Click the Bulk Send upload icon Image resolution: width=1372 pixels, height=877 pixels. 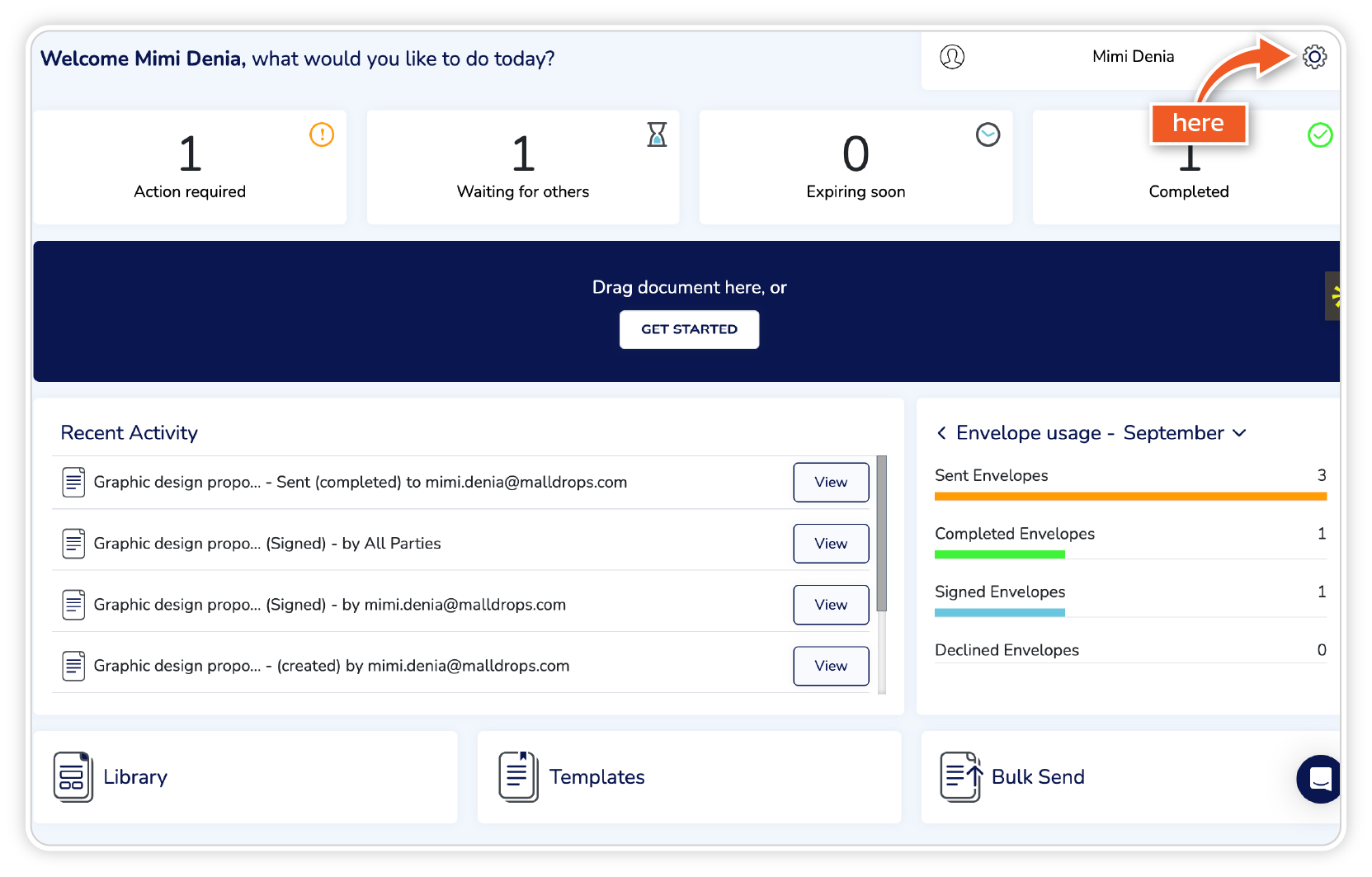coord(962,776)
